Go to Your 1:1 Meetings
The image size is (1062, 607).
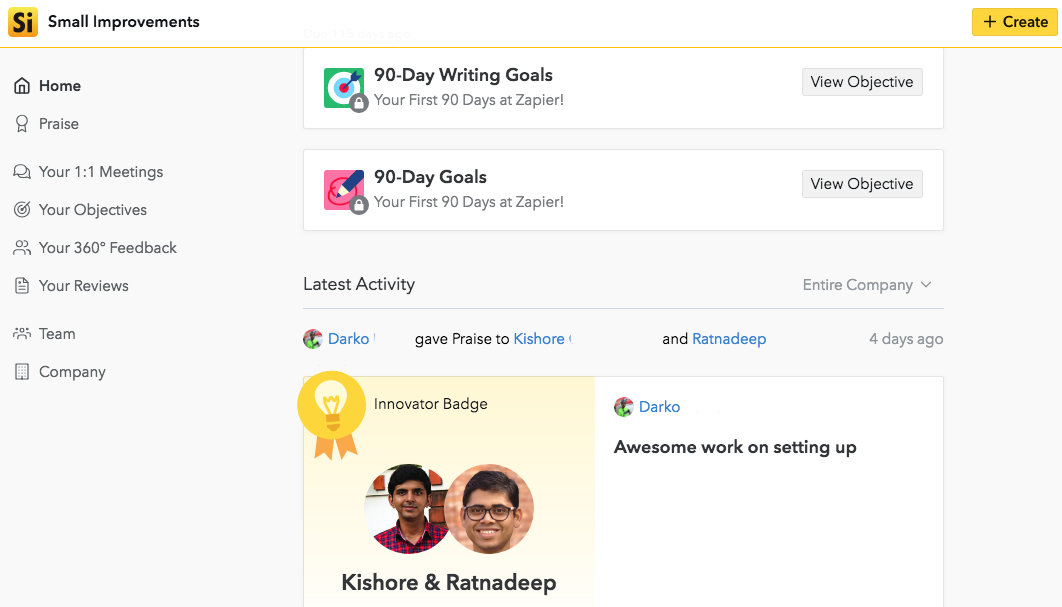(x=101, y=171)
